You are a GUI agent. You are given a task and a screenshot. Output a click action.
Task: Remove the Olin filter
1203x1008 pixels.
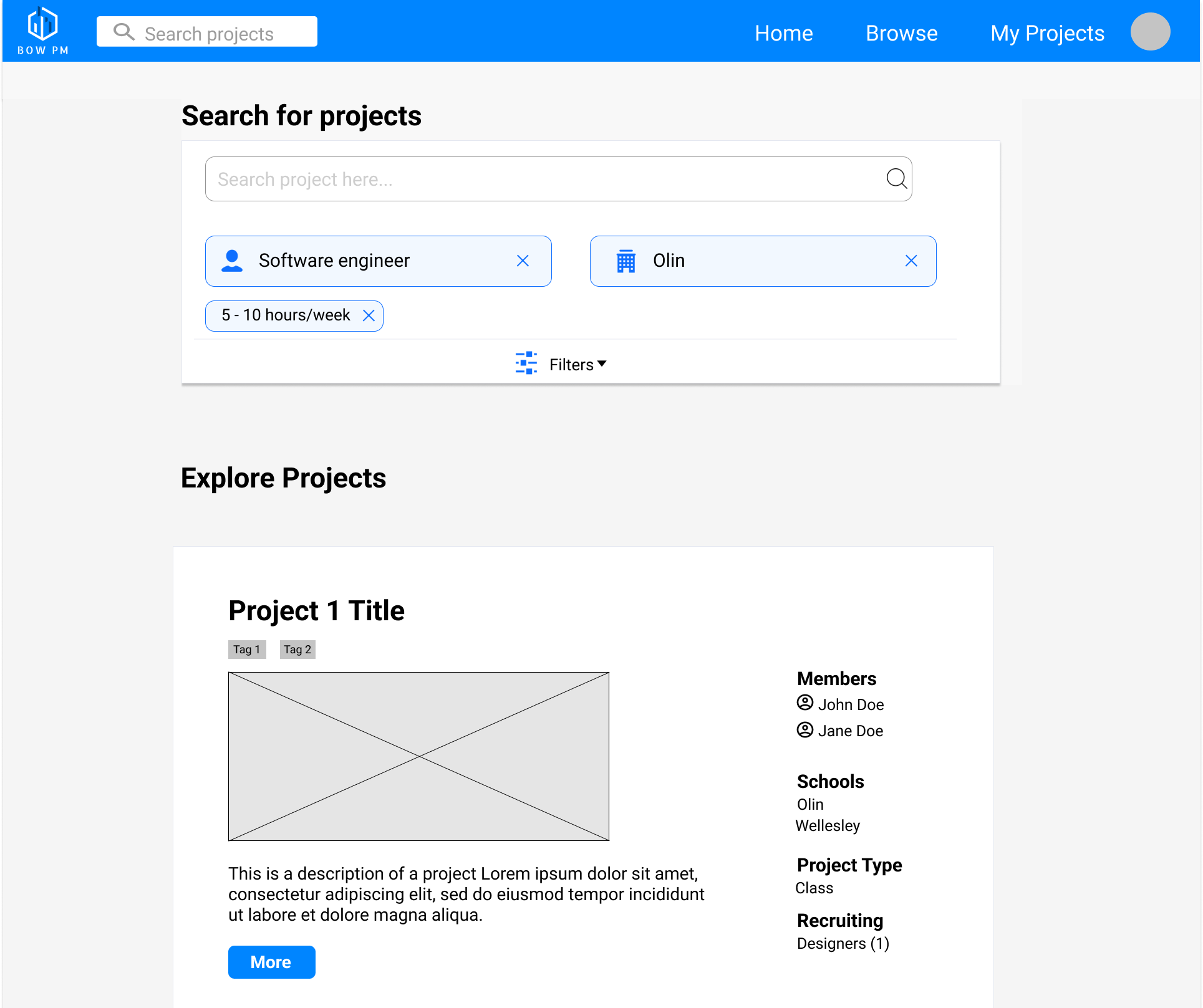point(910,261)
